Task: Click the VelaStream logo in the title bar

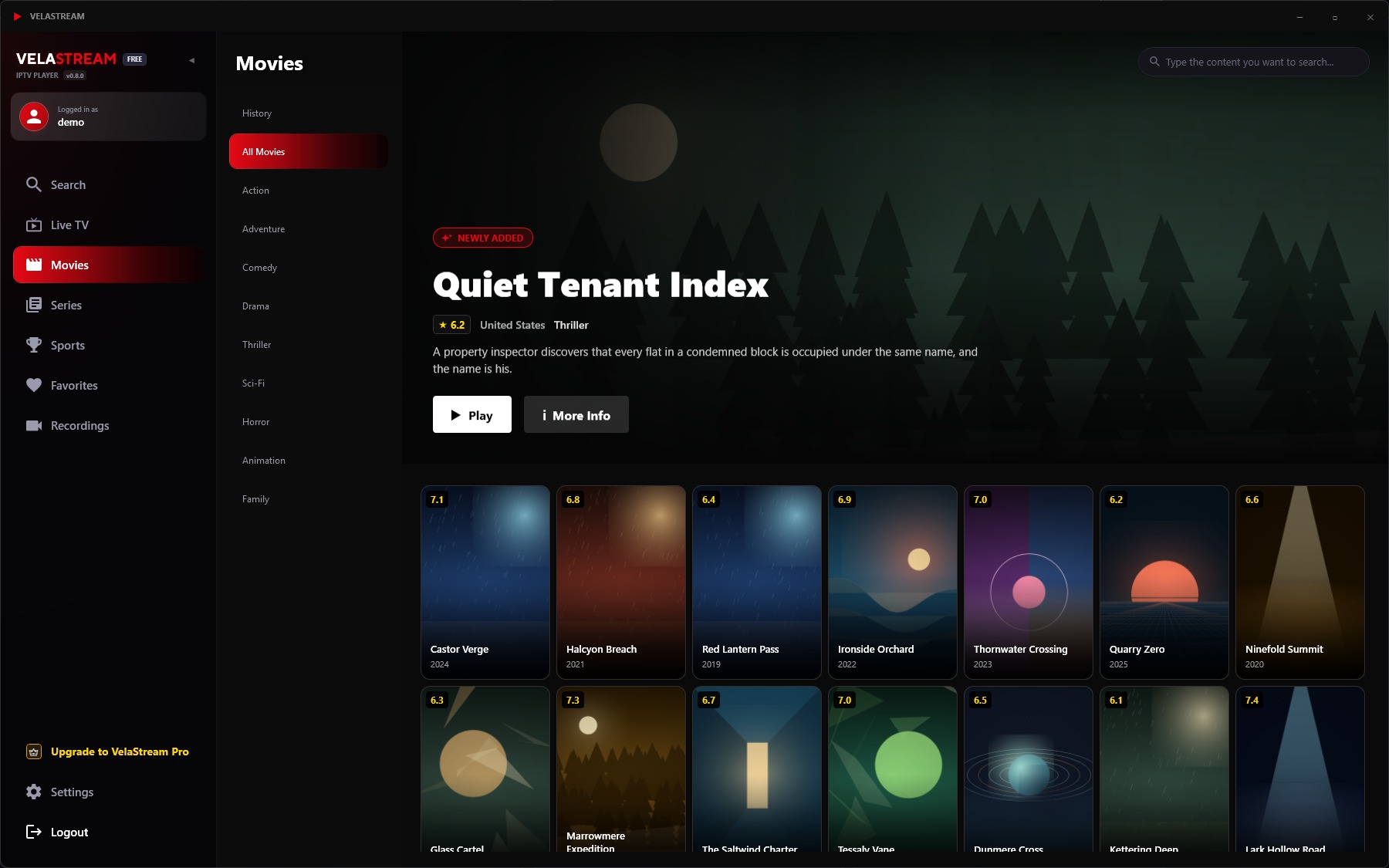Action: click(17, 16)
